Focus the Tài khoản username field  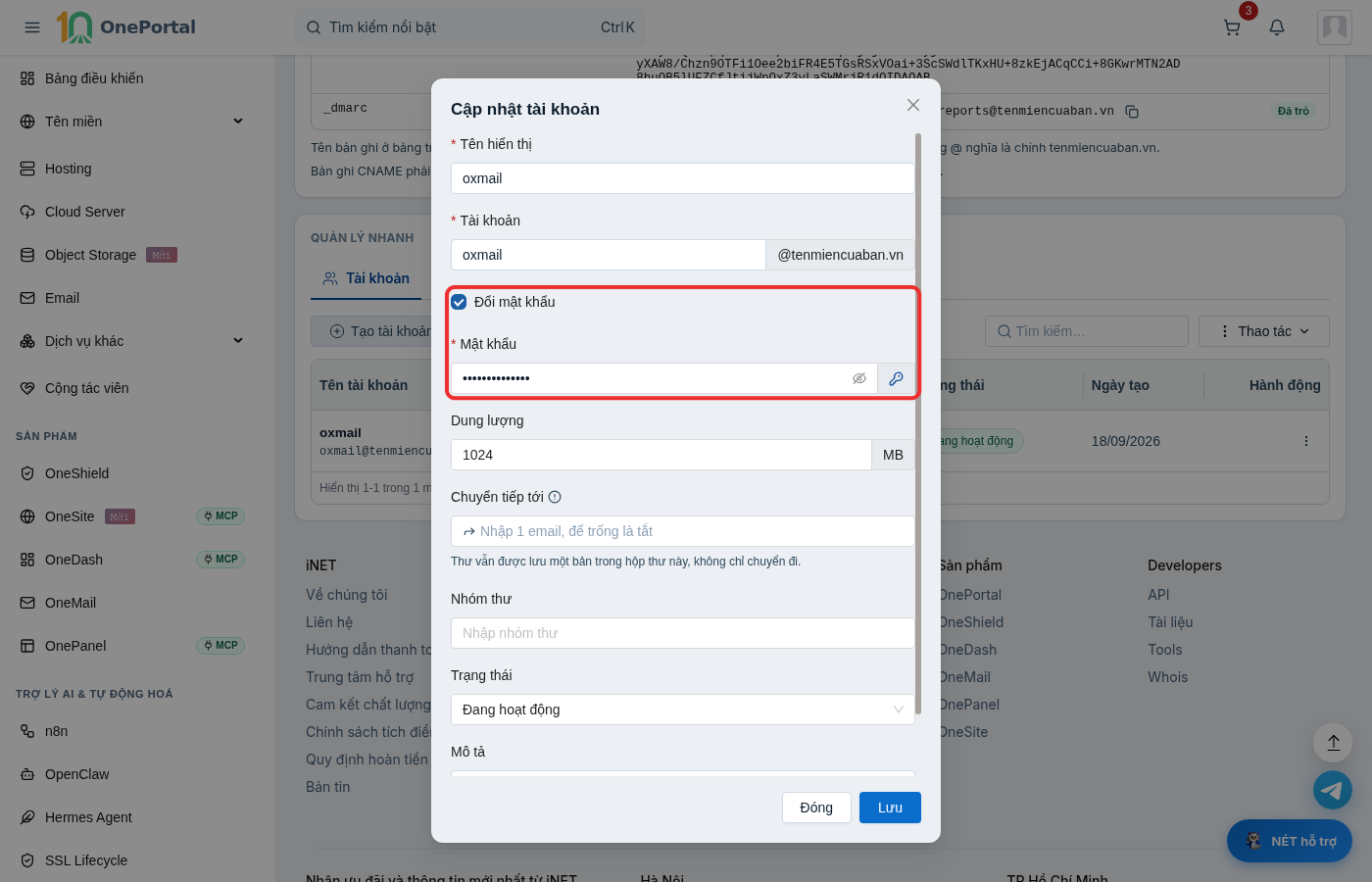pos(608,255)
